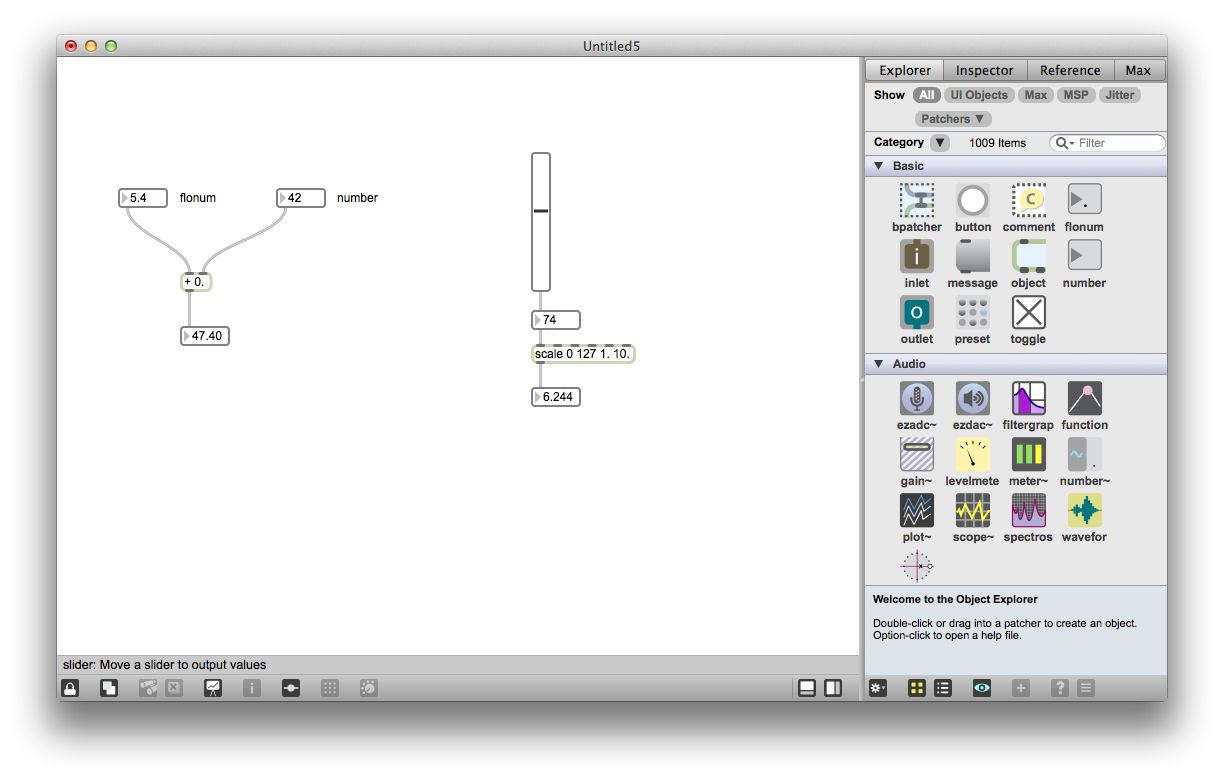Lock the patcher with the padlock icon

tap(68, 688)
